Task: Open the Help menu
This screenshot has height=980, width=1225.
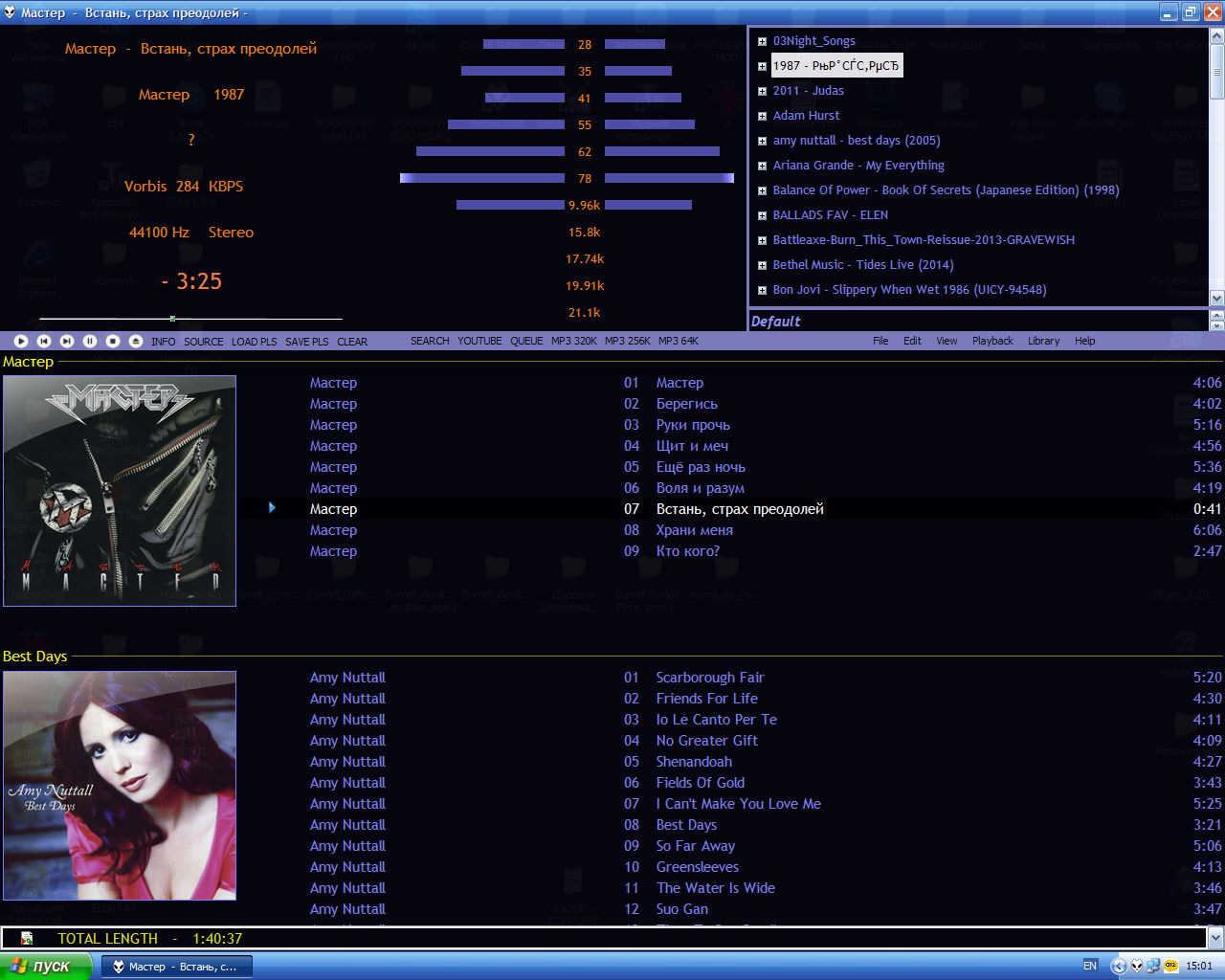Action: tap(1084, 341)
